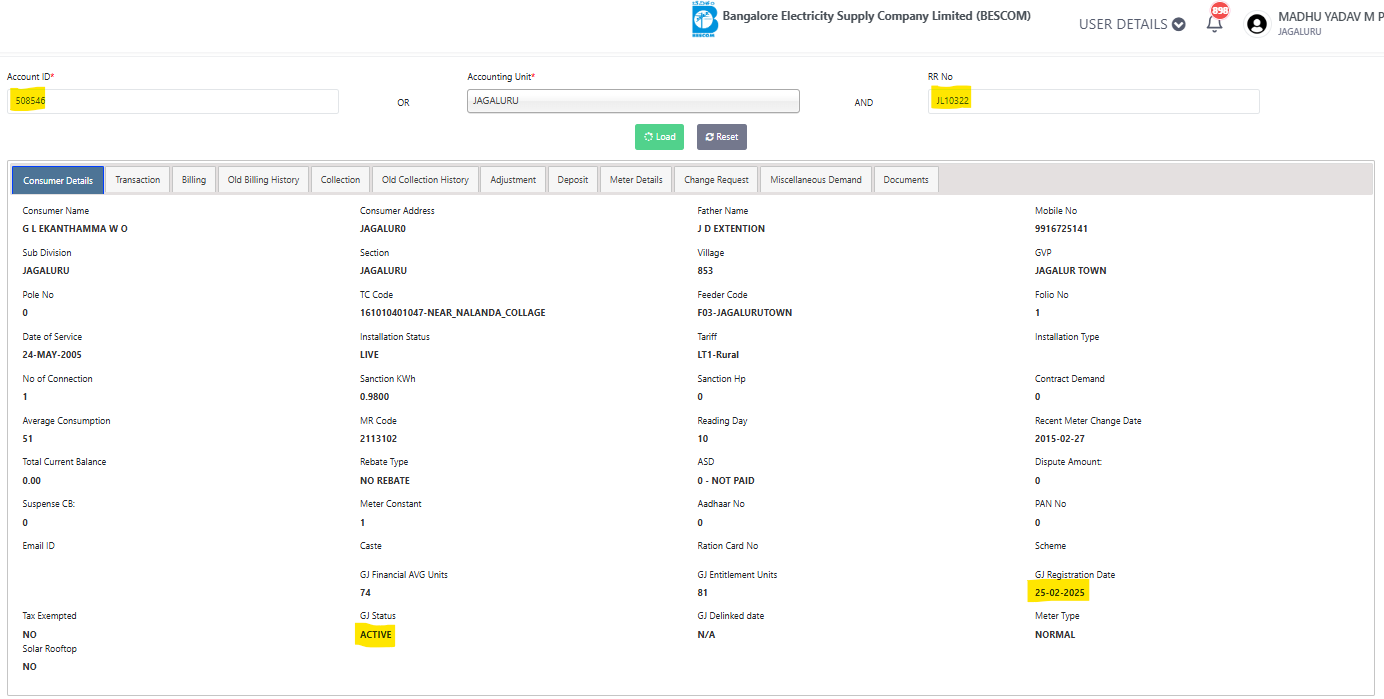Click the RR No input field

point(1093,101)
